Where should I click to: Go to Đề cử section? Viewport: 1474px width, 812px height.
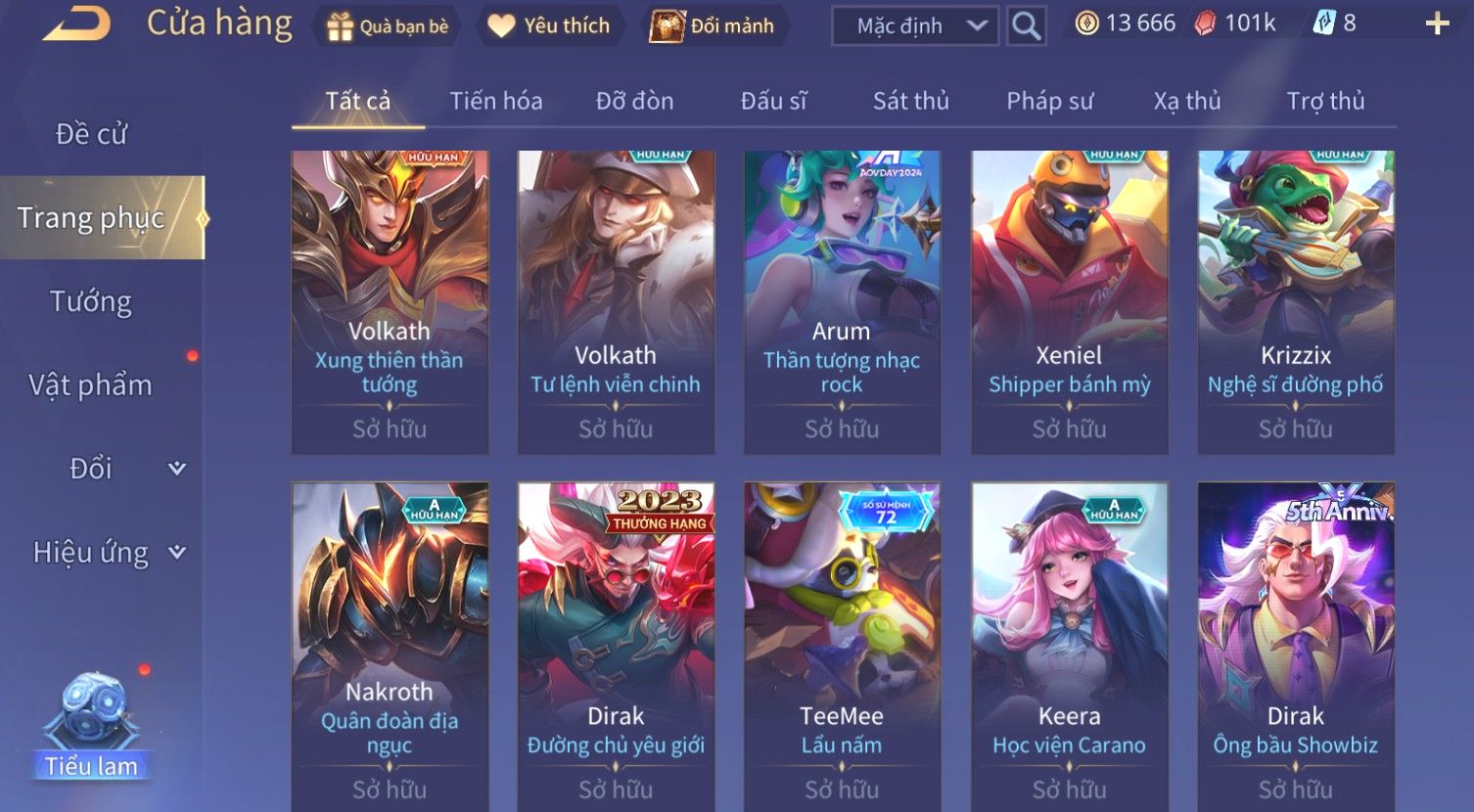[91, 134]
